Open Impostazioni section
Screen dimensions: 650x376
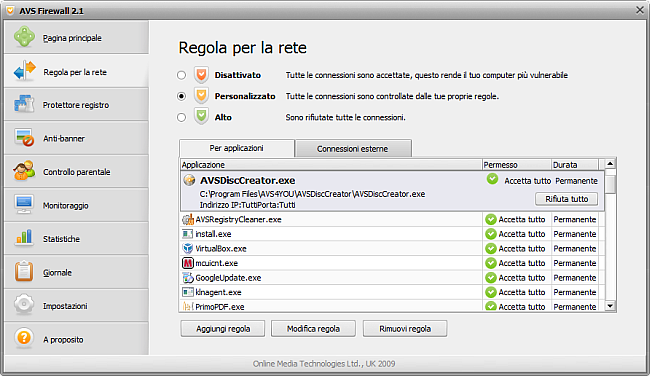76,306
